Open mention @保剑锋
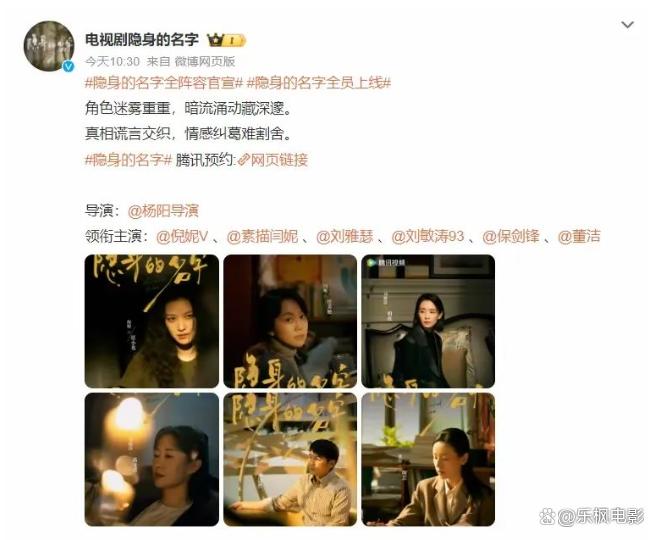 pyautogui.click(x=511, y=236)
